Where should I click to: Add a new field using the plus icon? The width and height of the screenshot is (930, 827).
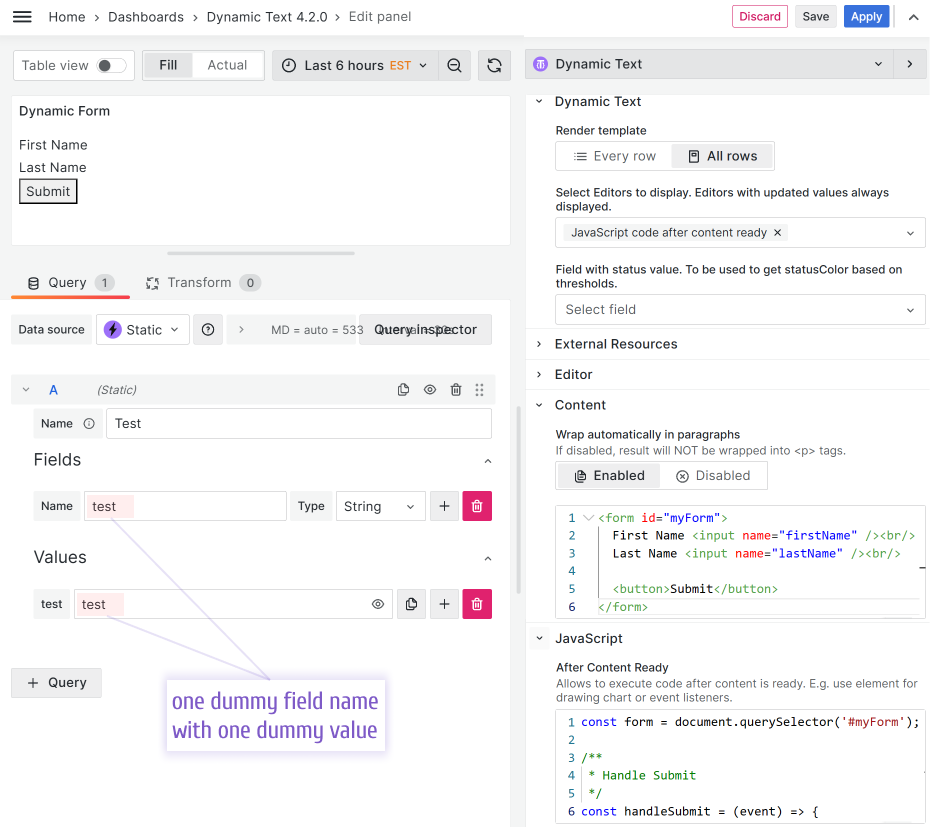point(444,506)
